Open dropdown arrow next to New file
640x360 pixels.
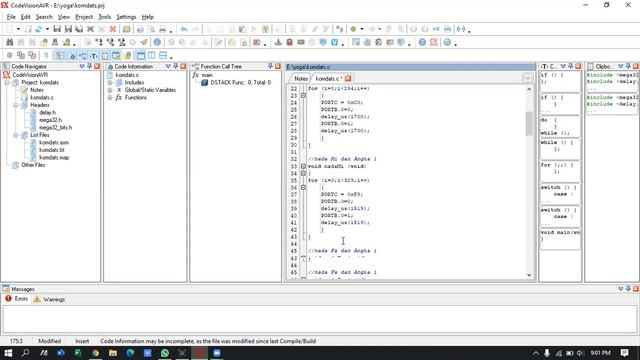[18, 29]
